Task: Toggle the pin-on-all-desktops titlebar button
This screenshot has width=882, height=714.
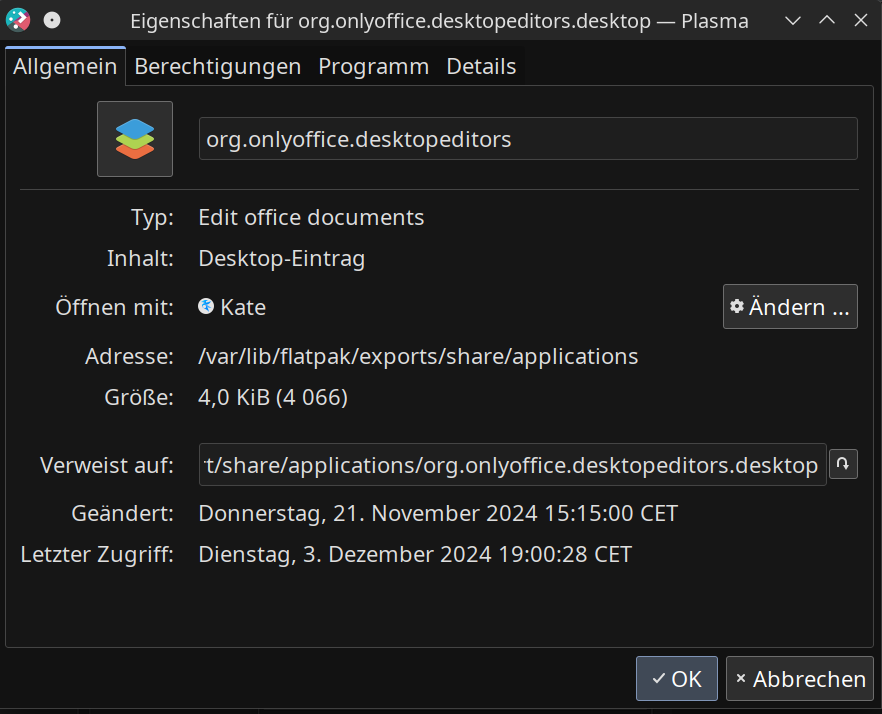Action: (52, 21)
